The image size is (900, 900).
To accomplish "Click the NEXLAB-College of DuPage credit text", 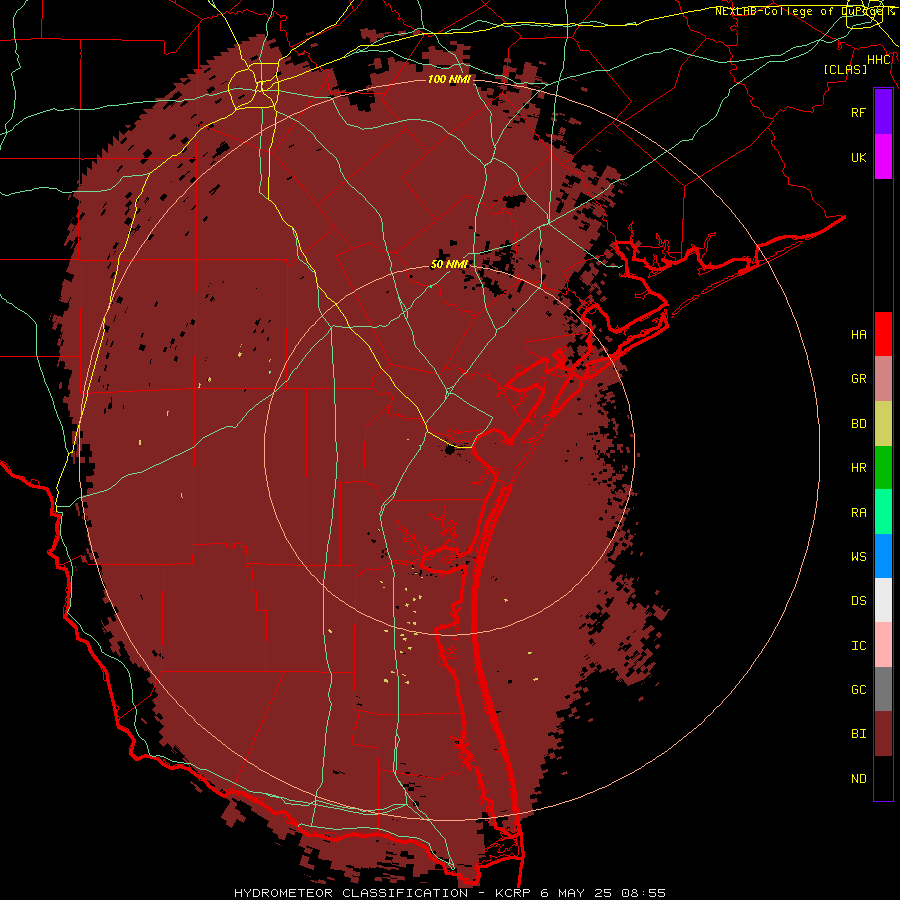I will 804,11.
